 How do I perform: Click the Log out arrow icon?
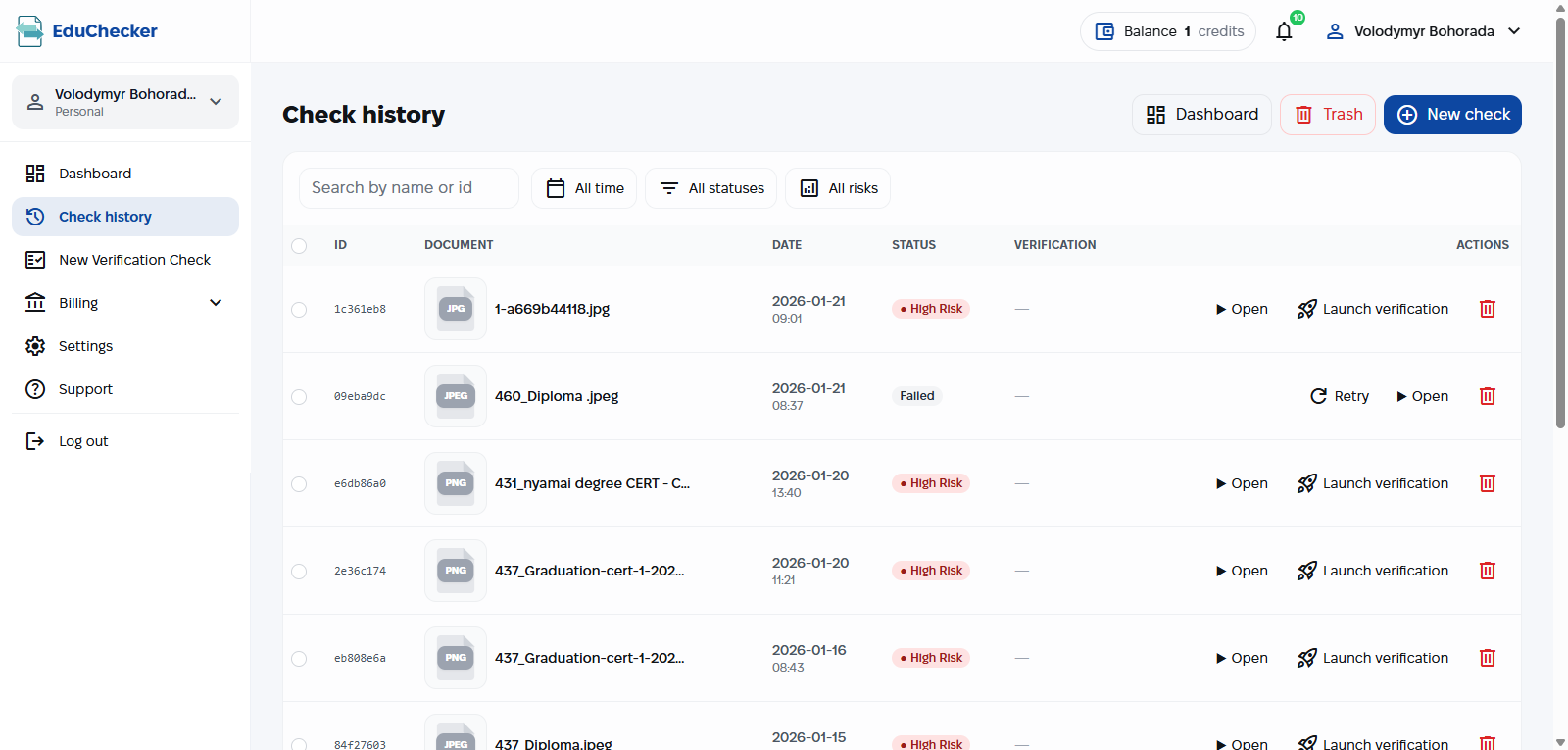(x=35, y=441)
